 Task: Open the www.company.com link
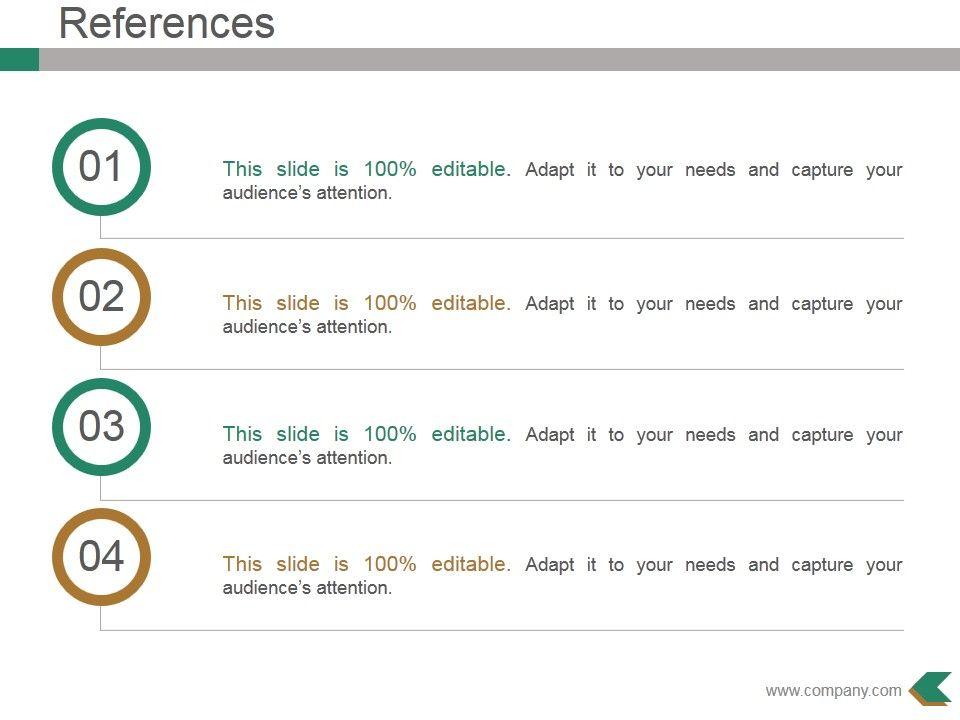tap(833, 690)
